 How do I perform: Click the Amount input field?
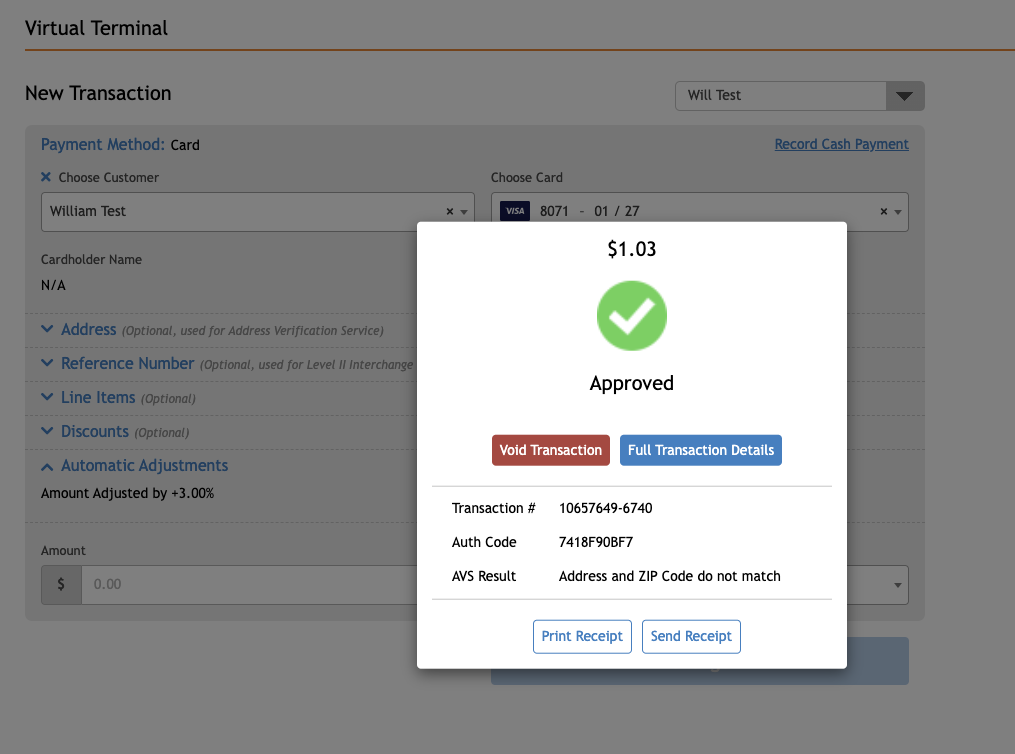(x=250, y=584)
